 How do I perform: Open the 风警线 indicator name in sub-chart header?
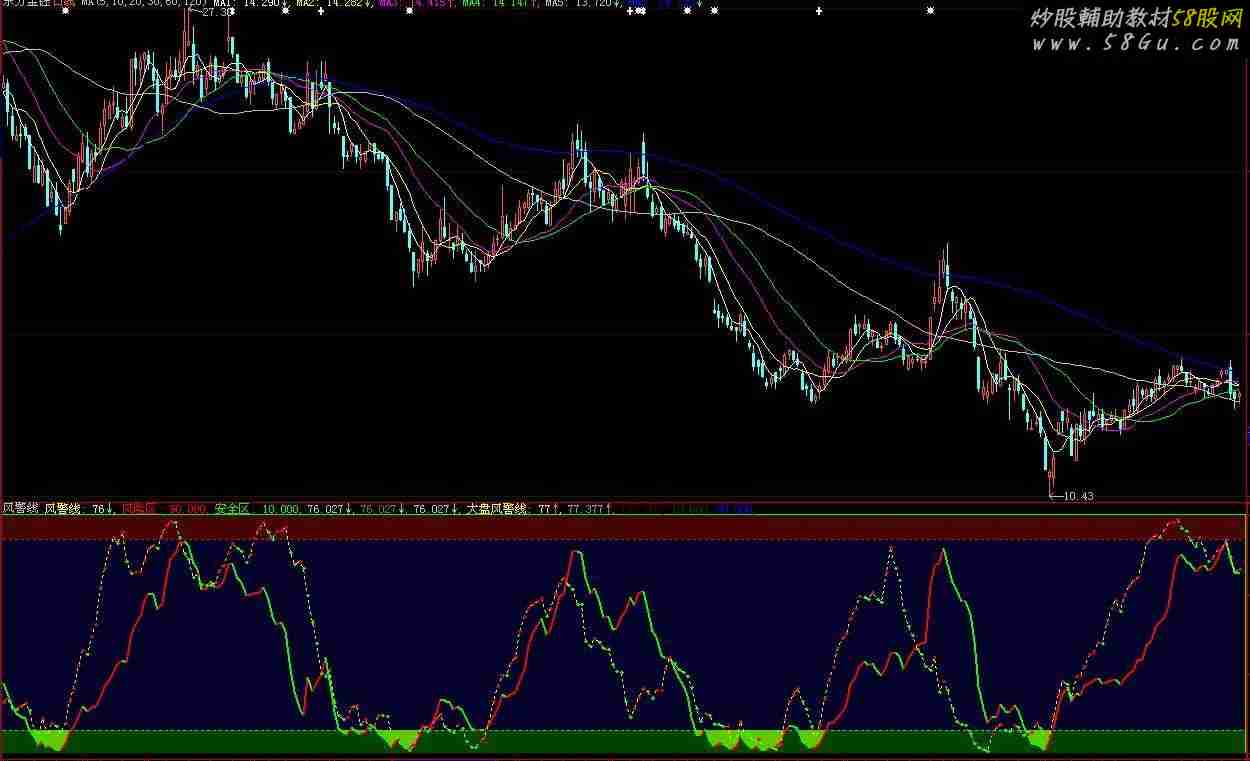click(x=20, y=508)
